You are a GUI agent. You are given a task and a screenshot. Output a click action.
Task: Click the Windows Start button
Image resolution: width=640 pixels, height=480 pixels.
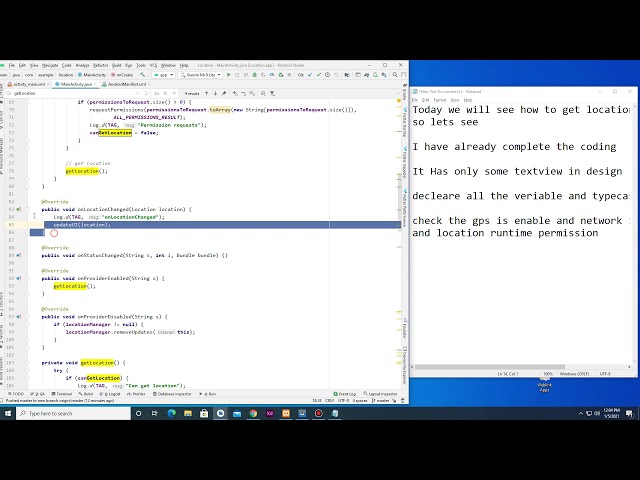click(8, 413)
